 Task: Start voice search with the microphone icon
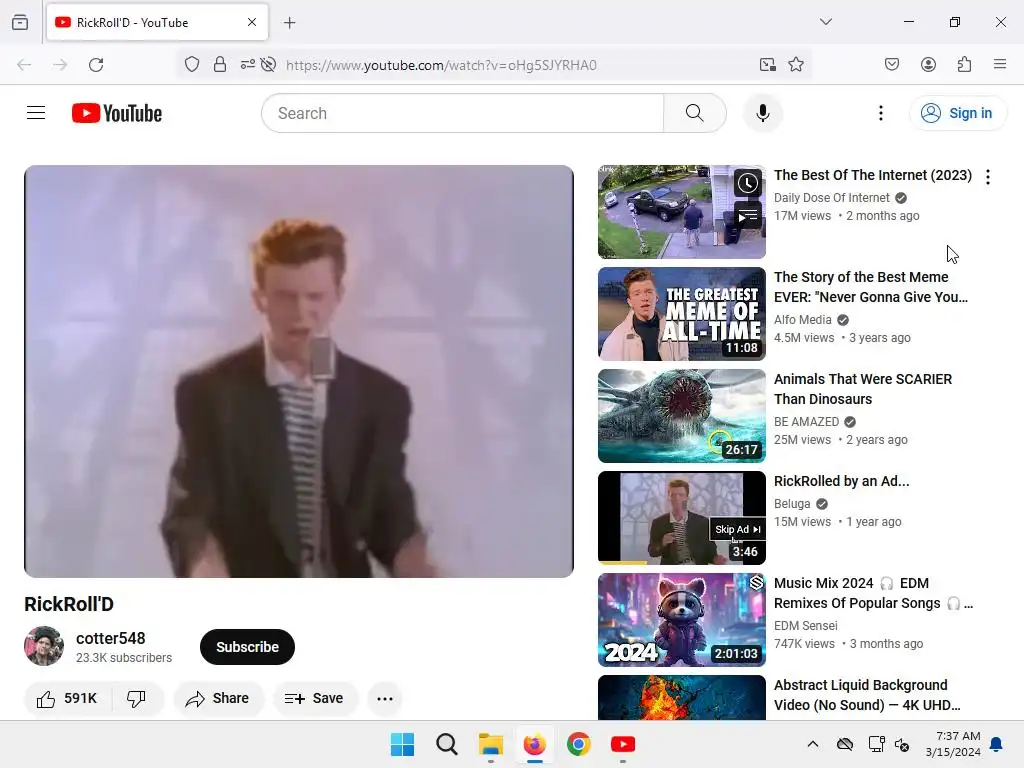(x=762, y=113)
